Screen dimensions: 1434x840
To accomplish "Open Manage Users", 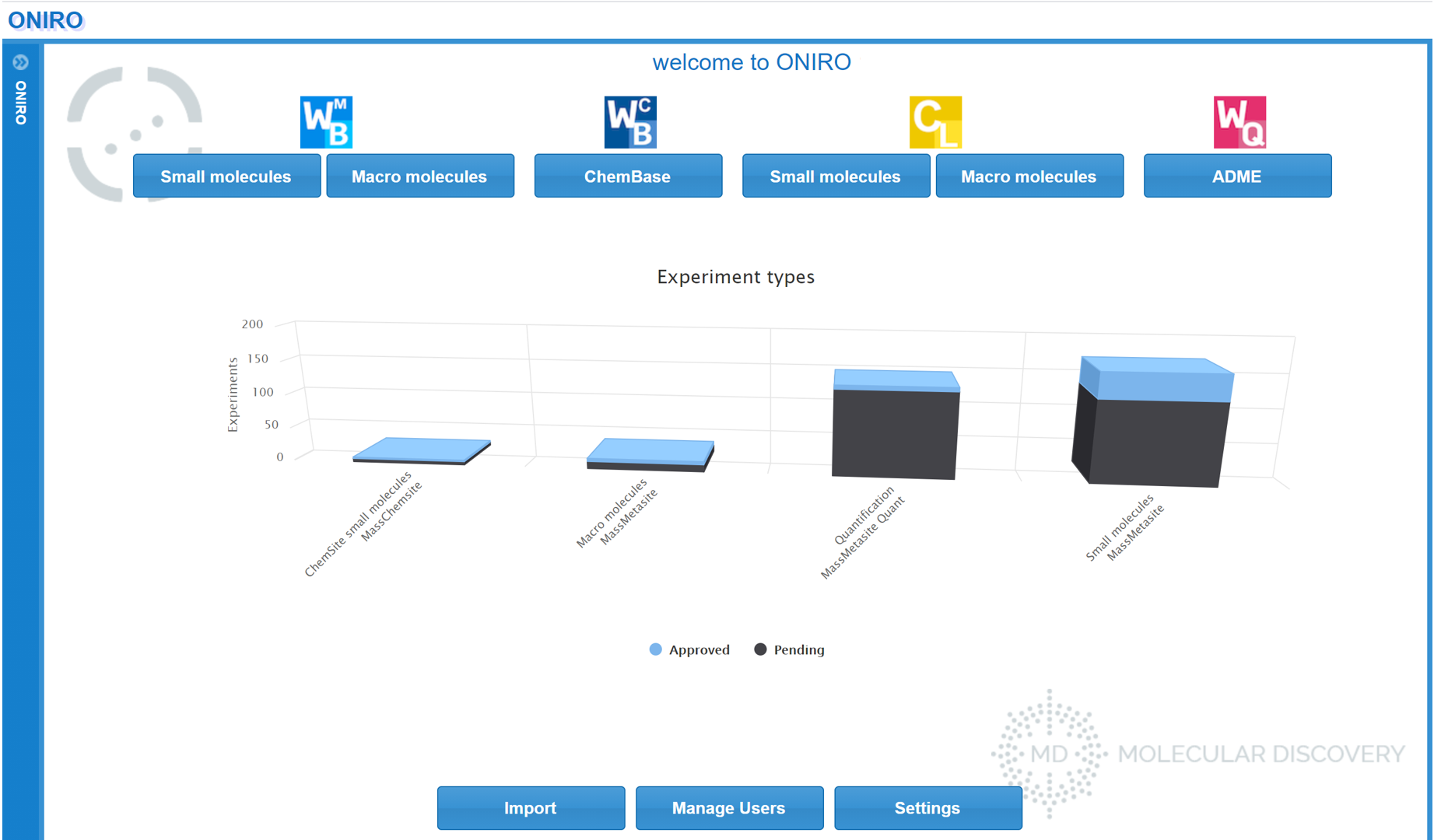I will (x=728, y=808).
